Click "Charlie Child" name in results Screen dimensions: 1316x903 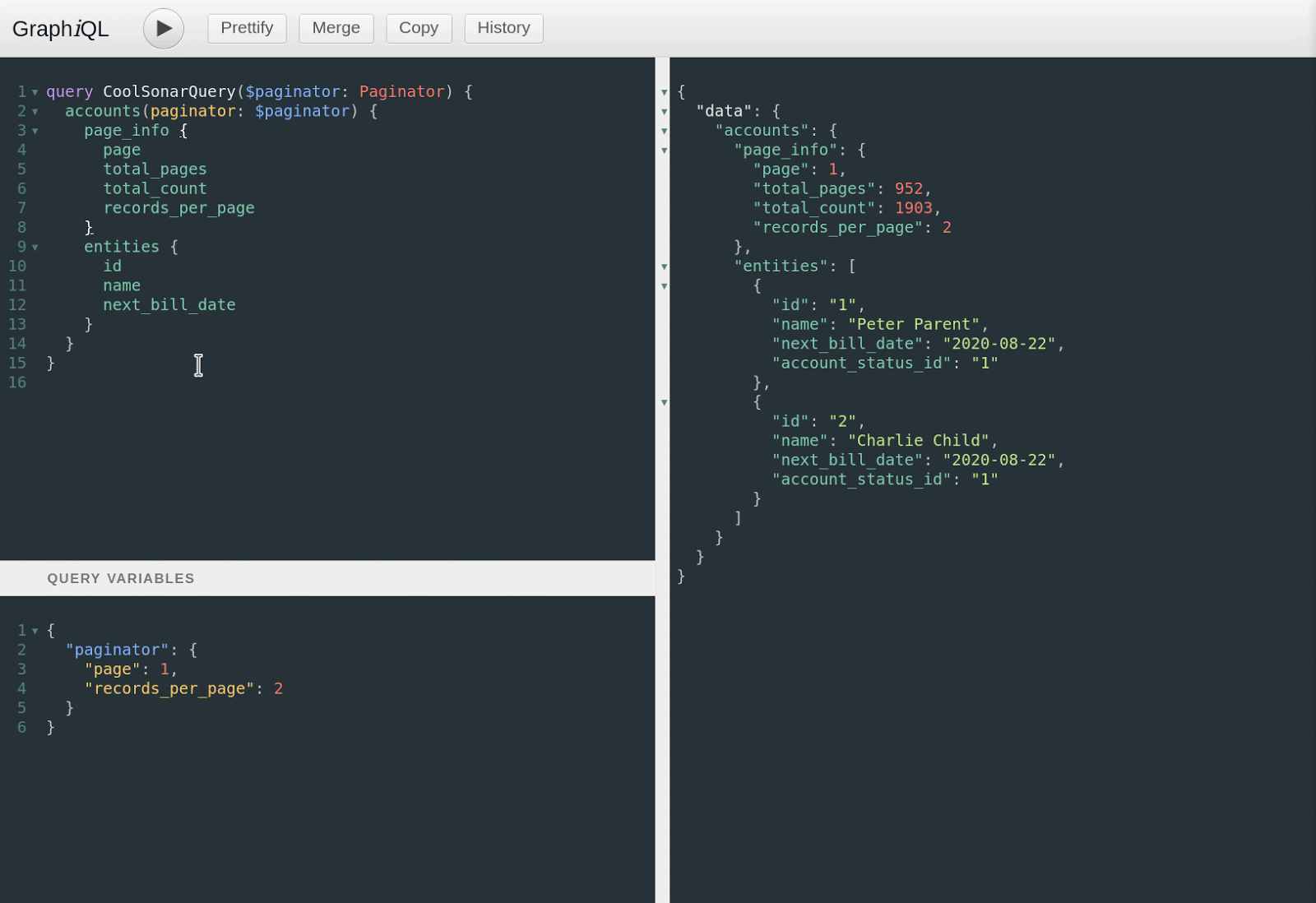(x=919, y=440)
